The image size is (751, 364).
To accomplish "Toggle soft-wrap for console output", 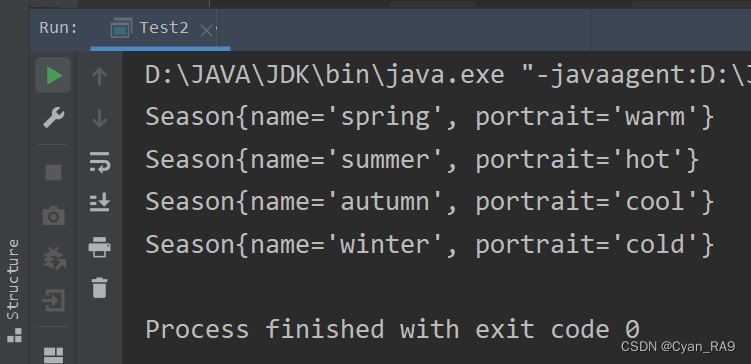I will point(100,161).
